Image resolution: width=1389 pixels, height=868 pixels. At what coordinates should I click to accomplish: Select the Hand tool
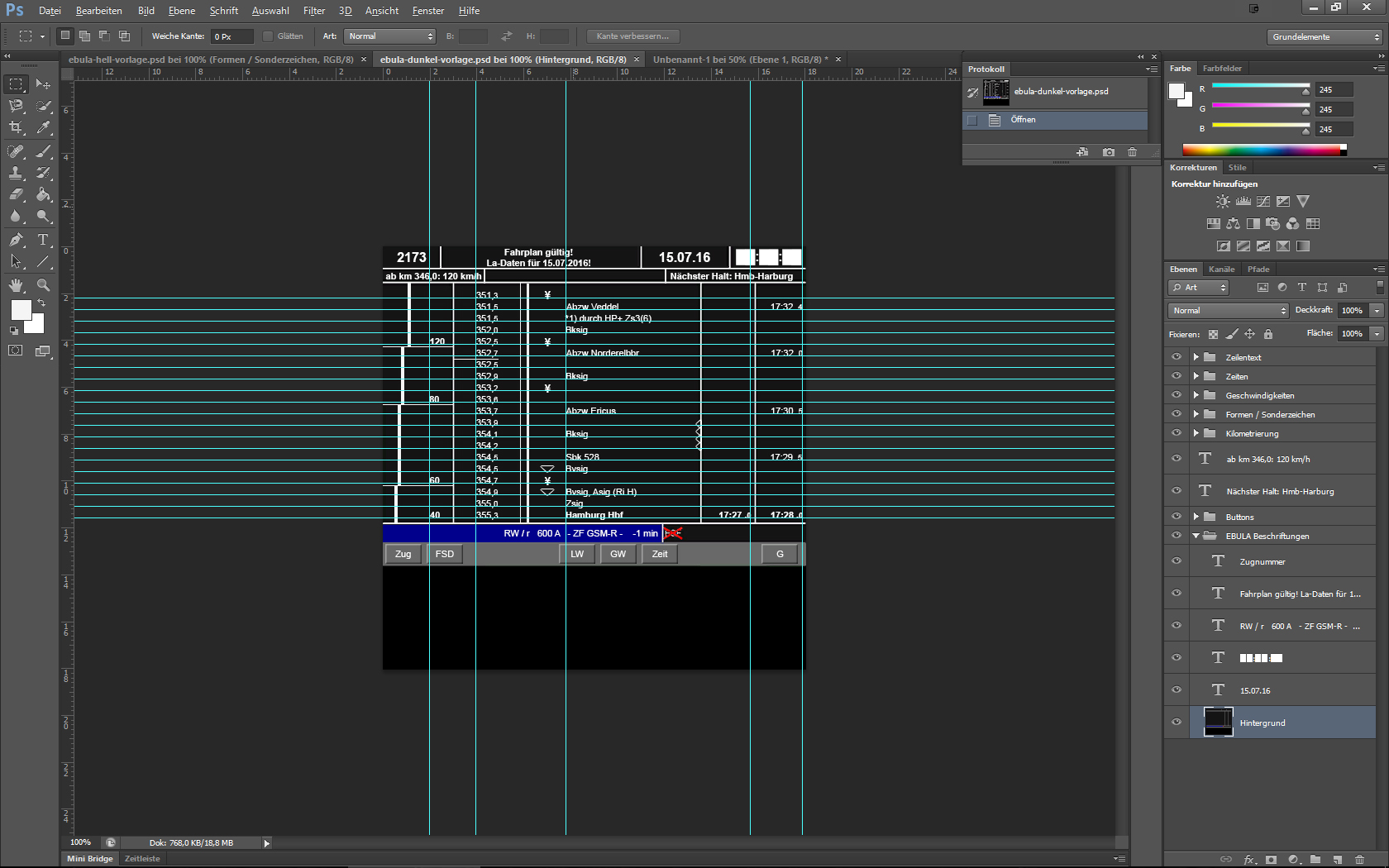click(x=16, y=284)
